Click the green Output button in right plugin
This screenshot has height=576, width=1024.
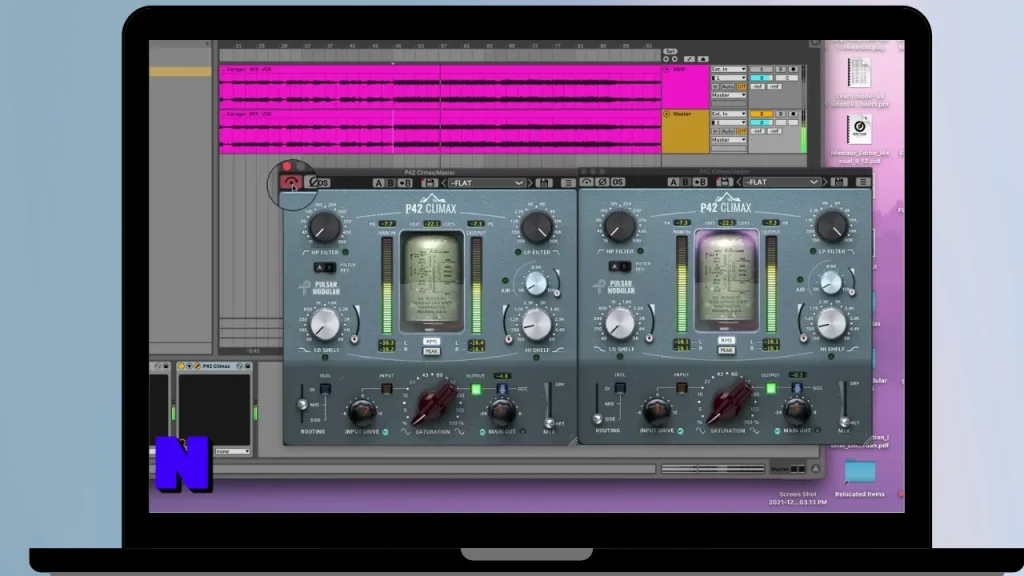771,388
